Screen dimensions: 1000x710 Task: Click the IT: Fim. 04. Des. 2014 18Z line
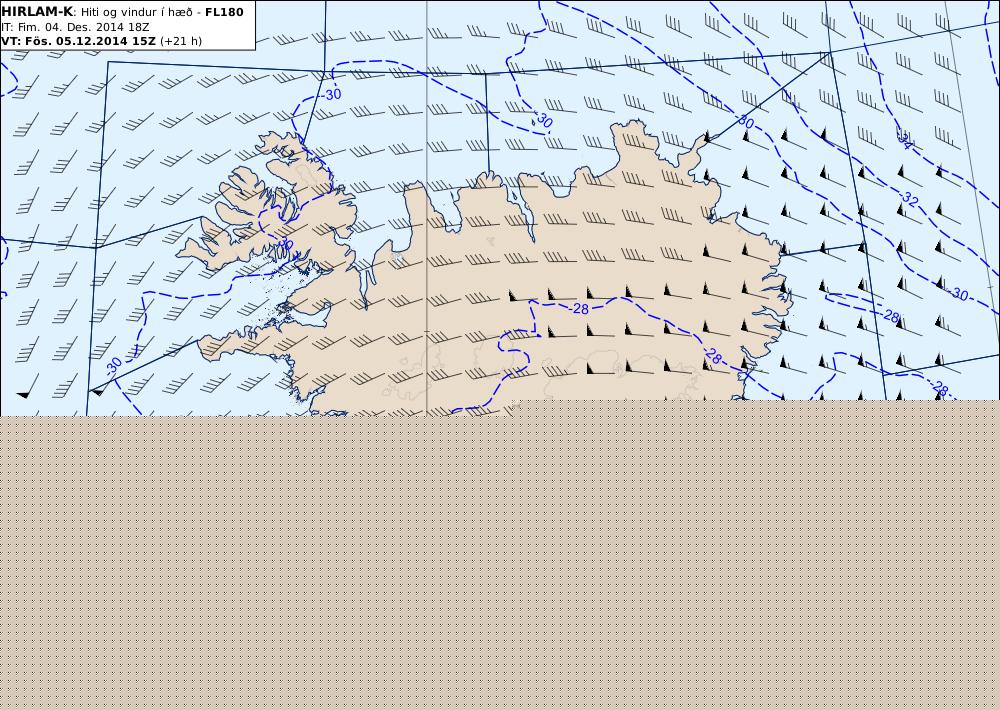click(75, 27)
